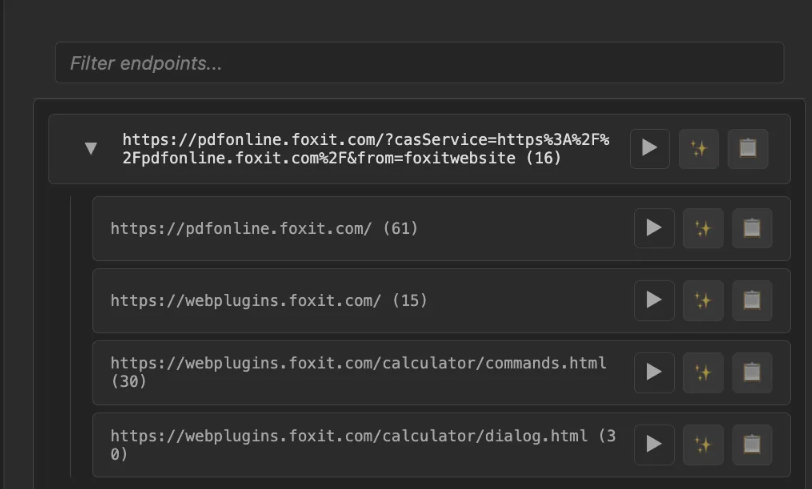Click sparkle icon for casService (16) endpoint
Screen dimensions: 812x489
click(x=699, y=148)
